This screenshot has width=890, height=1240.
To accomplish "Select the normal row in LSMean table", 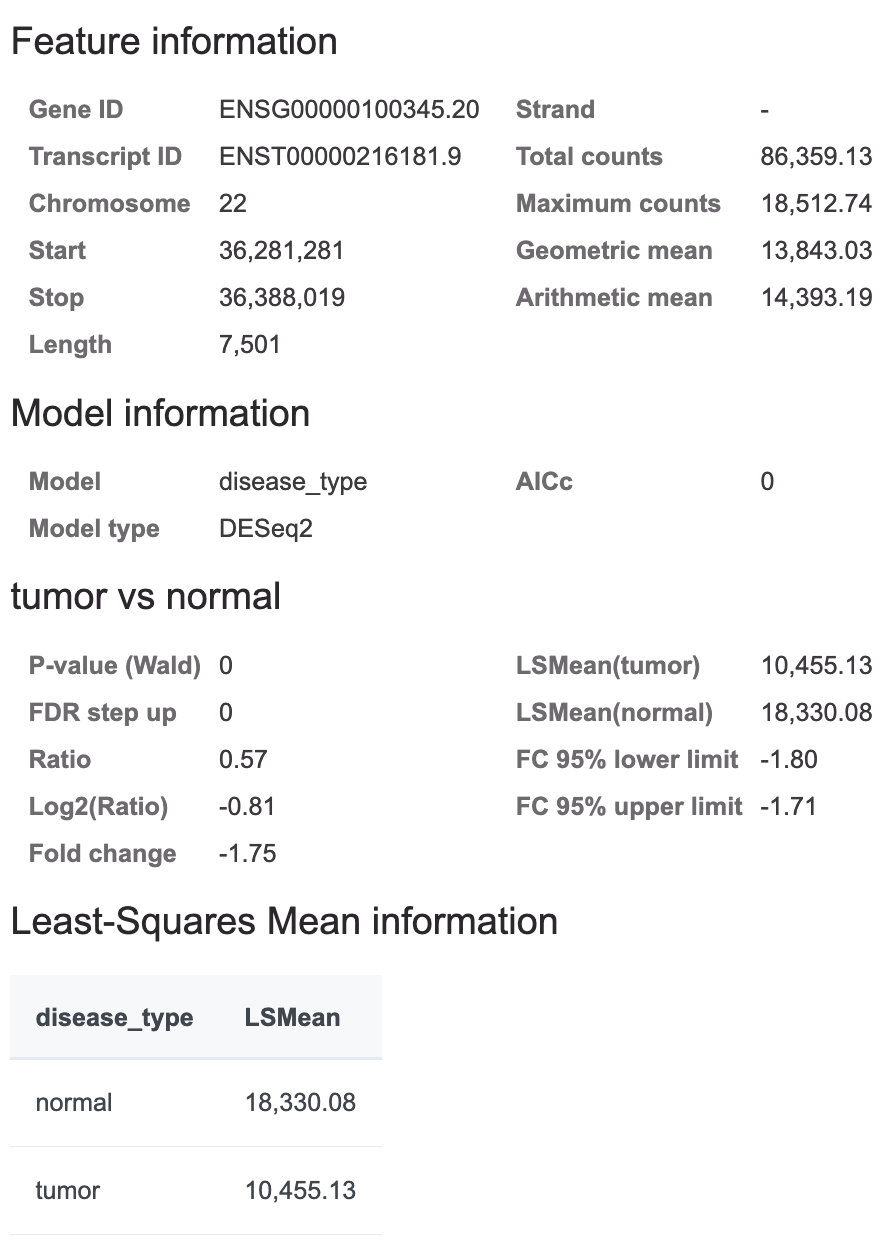I will tap(196, 1103).
